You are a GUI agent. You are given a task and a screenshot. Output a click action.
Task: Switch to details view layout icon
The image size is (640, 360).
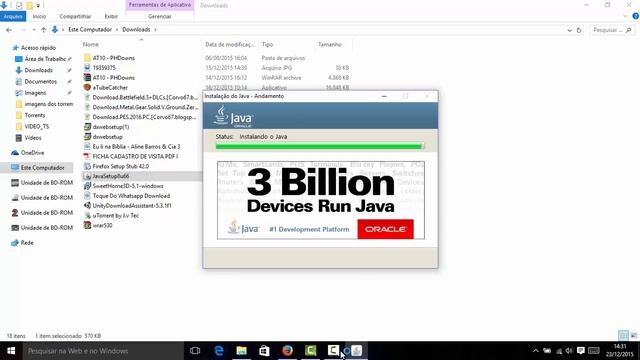(x=623, y=336)
